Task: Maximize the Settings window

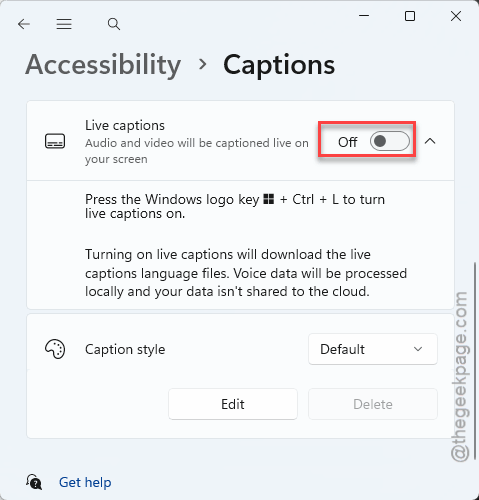Action: tap(410, 16)
